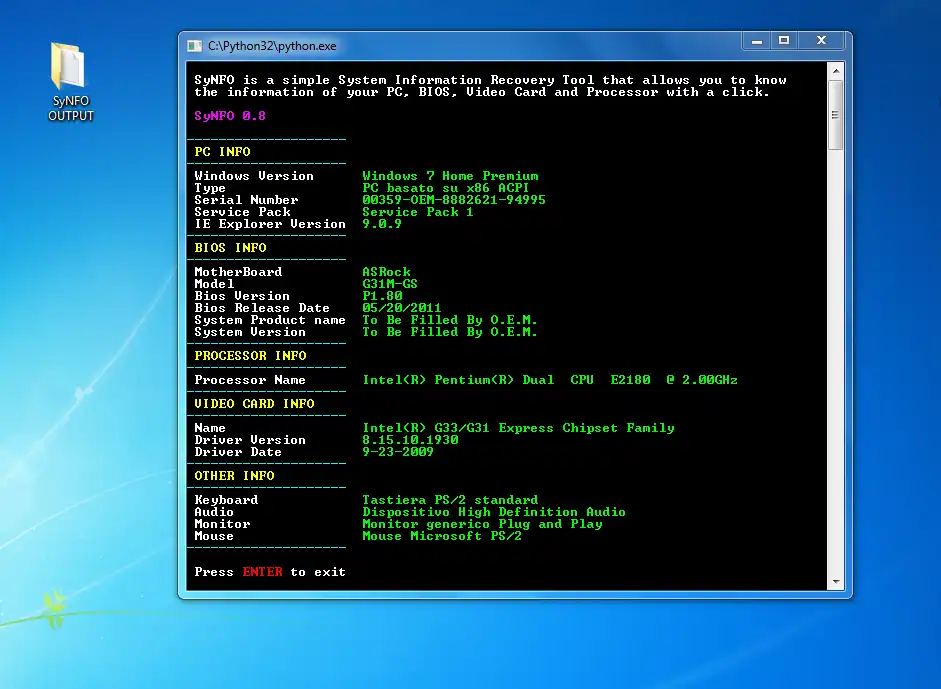Click the Windows Version label
Image resolution: width=941 pixels, height=689 pixels.
click(x=254, y=176)
